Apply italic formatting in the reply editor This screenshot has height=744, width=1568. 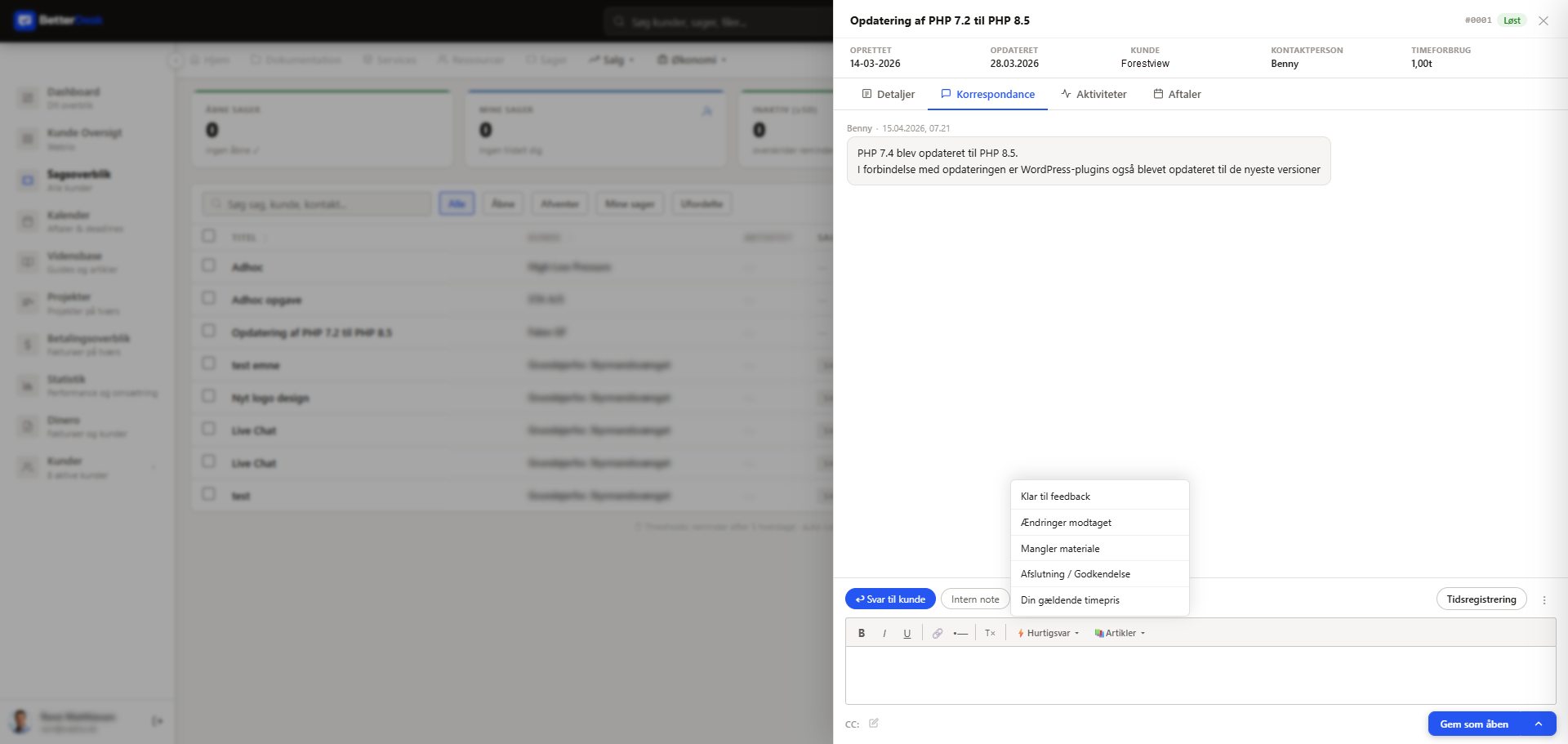[x=884, y=633]
